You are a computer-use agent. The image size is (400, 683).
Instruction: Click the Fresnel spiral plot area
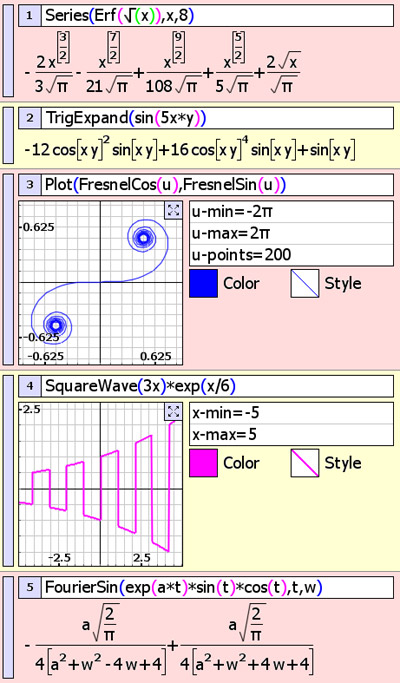[x=101, y=283]
